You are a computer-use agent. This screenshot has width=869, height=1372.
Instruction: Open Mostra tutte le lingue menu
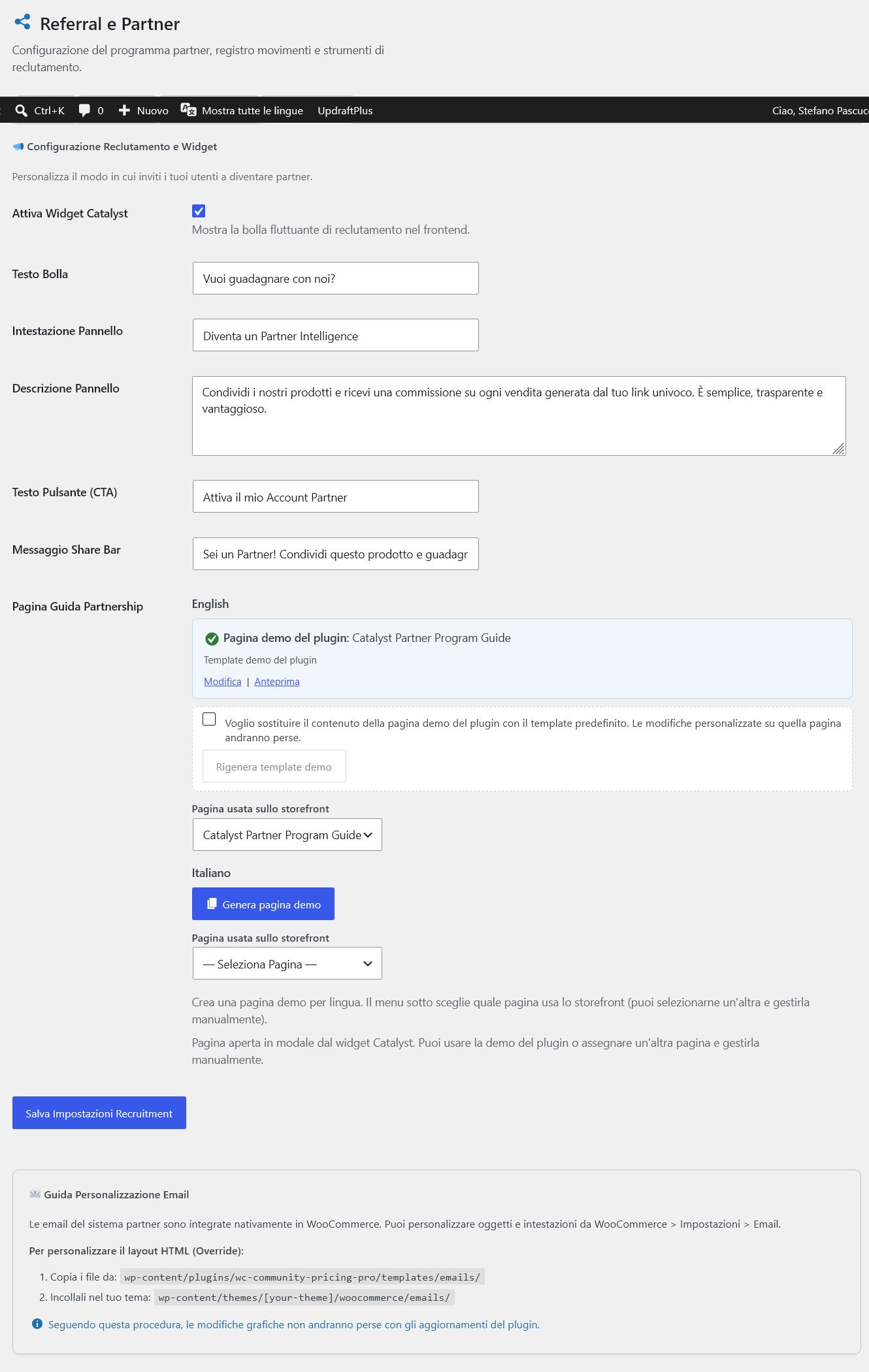[x=252, y=110]
